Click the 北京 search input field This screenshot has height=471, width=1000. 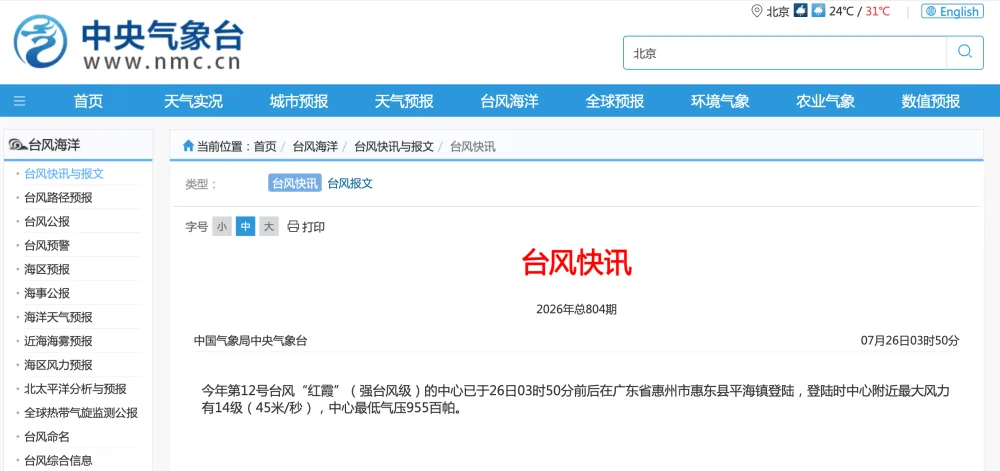[785, 53]
